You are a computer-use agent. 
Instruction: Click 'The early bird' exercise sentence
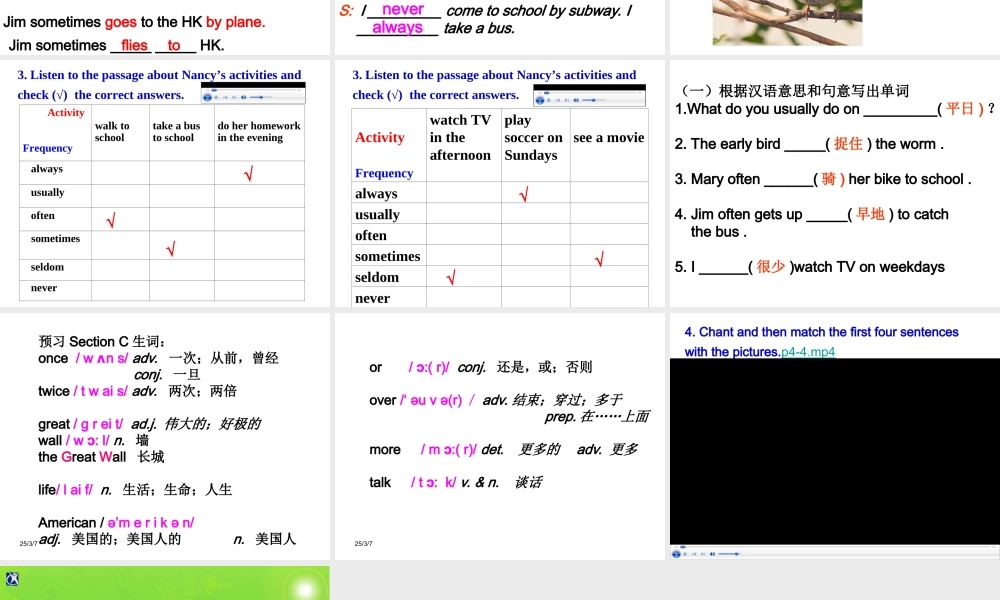pyautogui.click(x=809, y=144)
